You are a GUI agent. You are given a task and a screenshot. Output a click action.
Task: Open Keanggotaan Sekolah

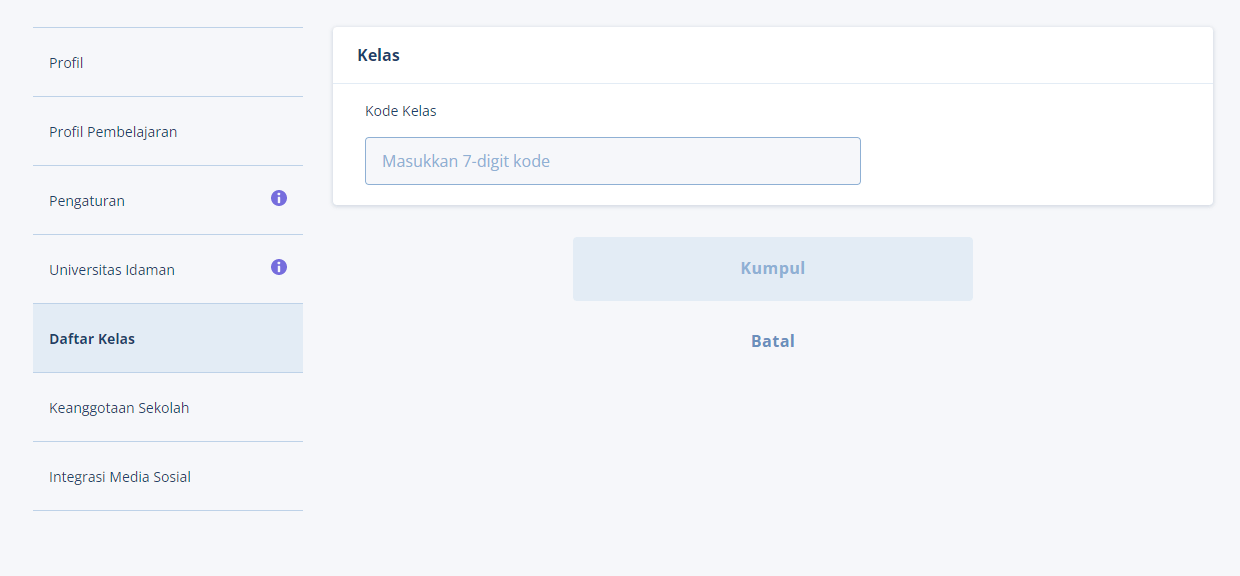tap(168, 408)
